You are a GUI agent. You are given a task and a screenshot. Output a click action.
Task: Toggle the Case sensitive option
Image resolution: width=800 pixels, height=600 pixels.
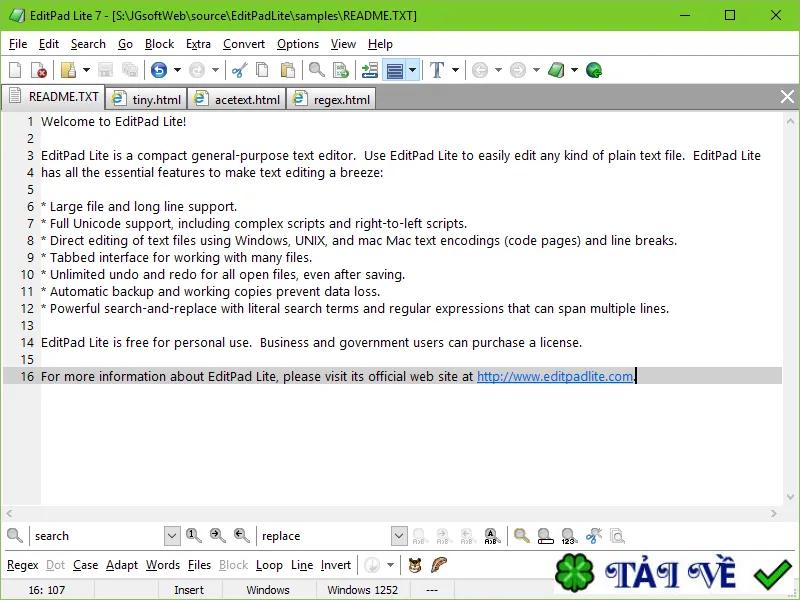(x=85, y=565)
